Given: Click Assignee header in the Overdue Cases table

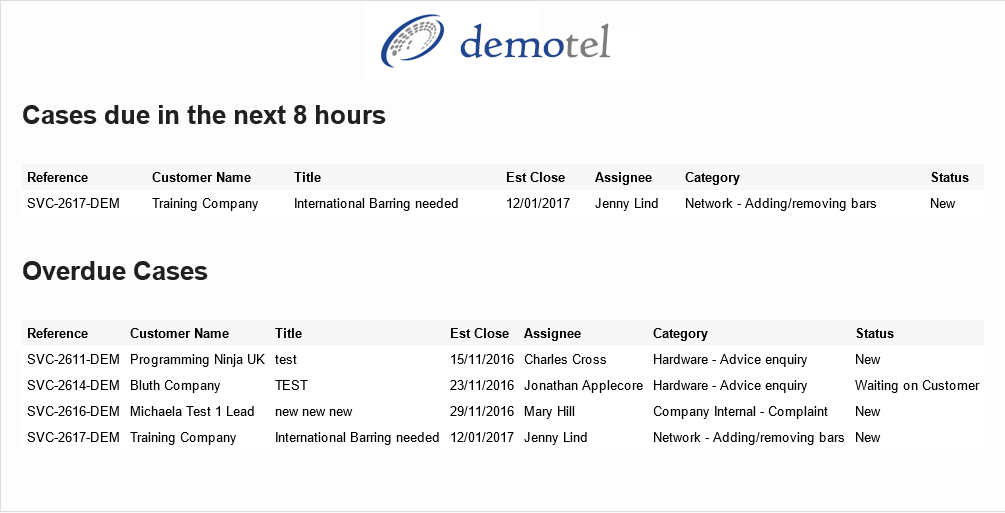Looking at the screenshot, I should (552, 333).
